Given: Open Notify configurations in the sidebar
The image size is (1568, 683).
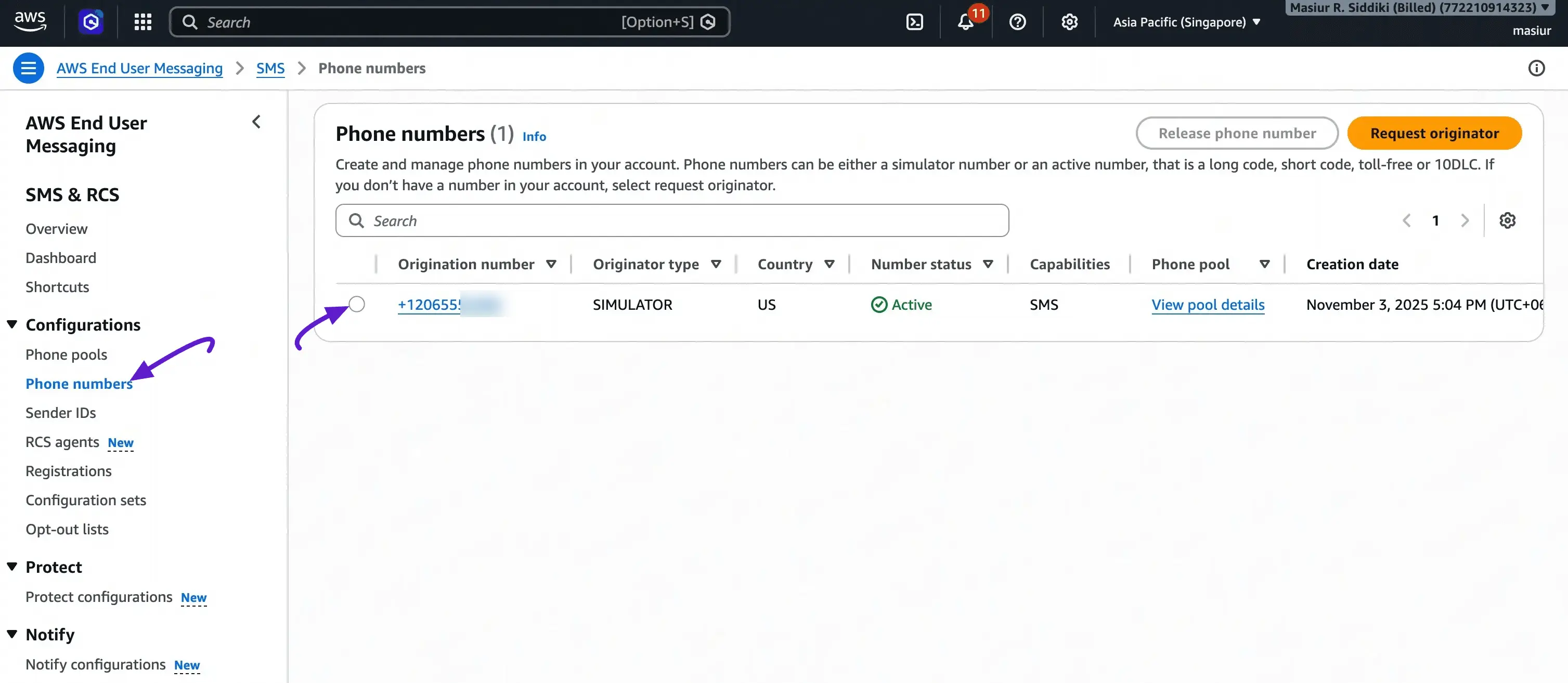Looking at the screenshot, I should pyautogui.click(x=96, y=664).
